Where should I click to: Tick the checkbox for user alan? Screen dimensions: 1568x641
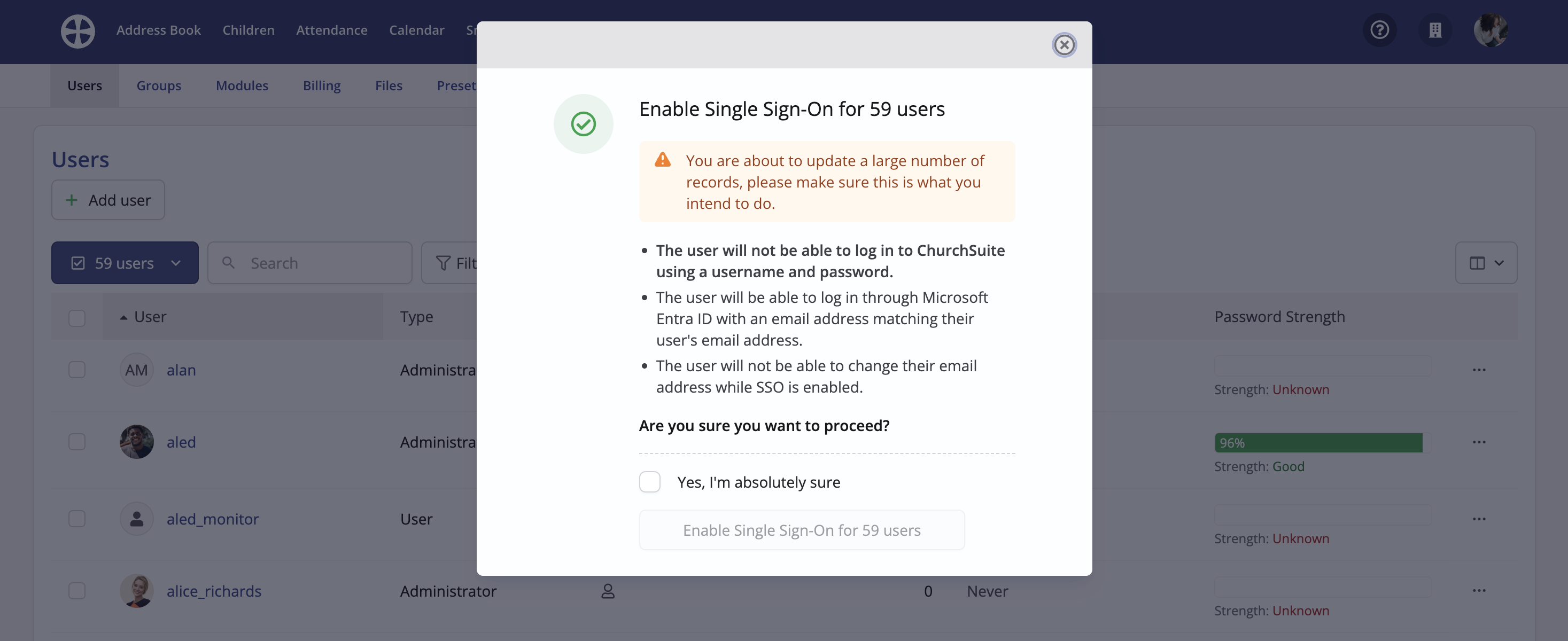(77, 370)
